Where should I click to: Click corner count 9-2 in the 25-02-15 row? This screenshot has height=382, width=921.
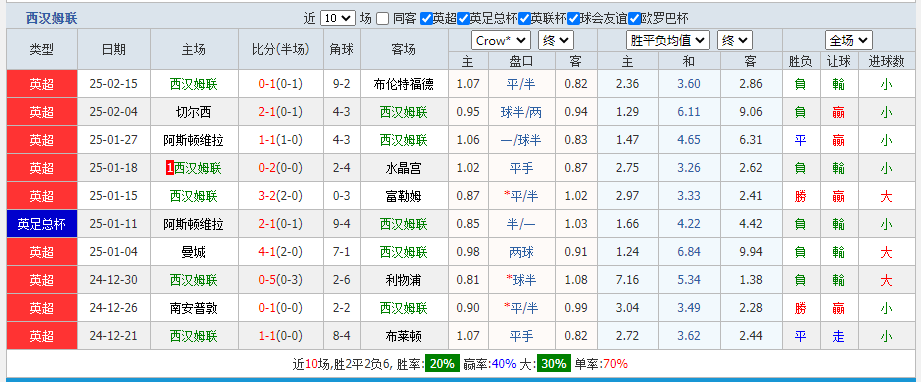(341, 84)
